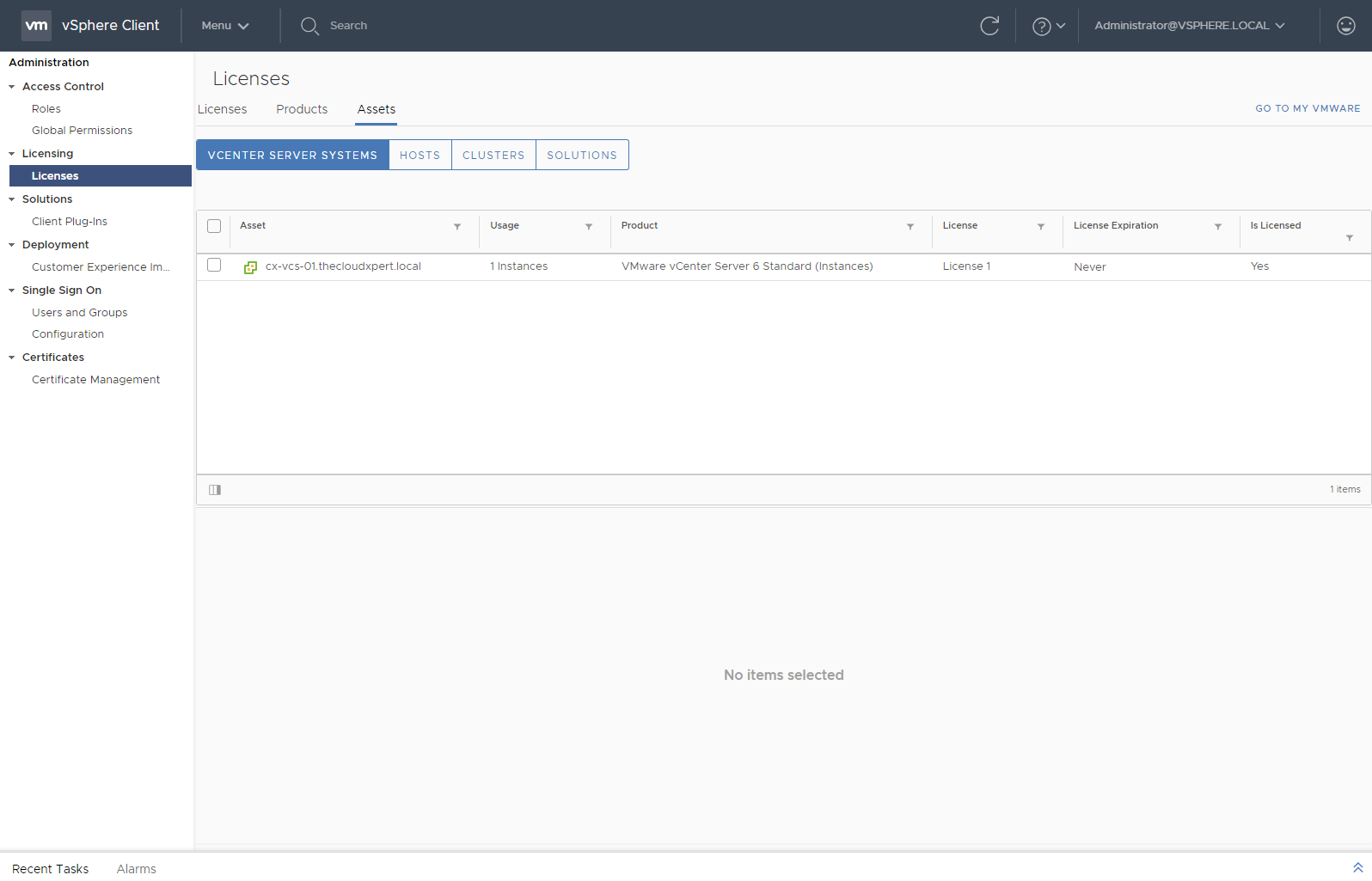Image resolution: width=1372 pixels, height=881 pixels.
Task: Click the GO TO MY VMWARE link
Action: 1308,108
